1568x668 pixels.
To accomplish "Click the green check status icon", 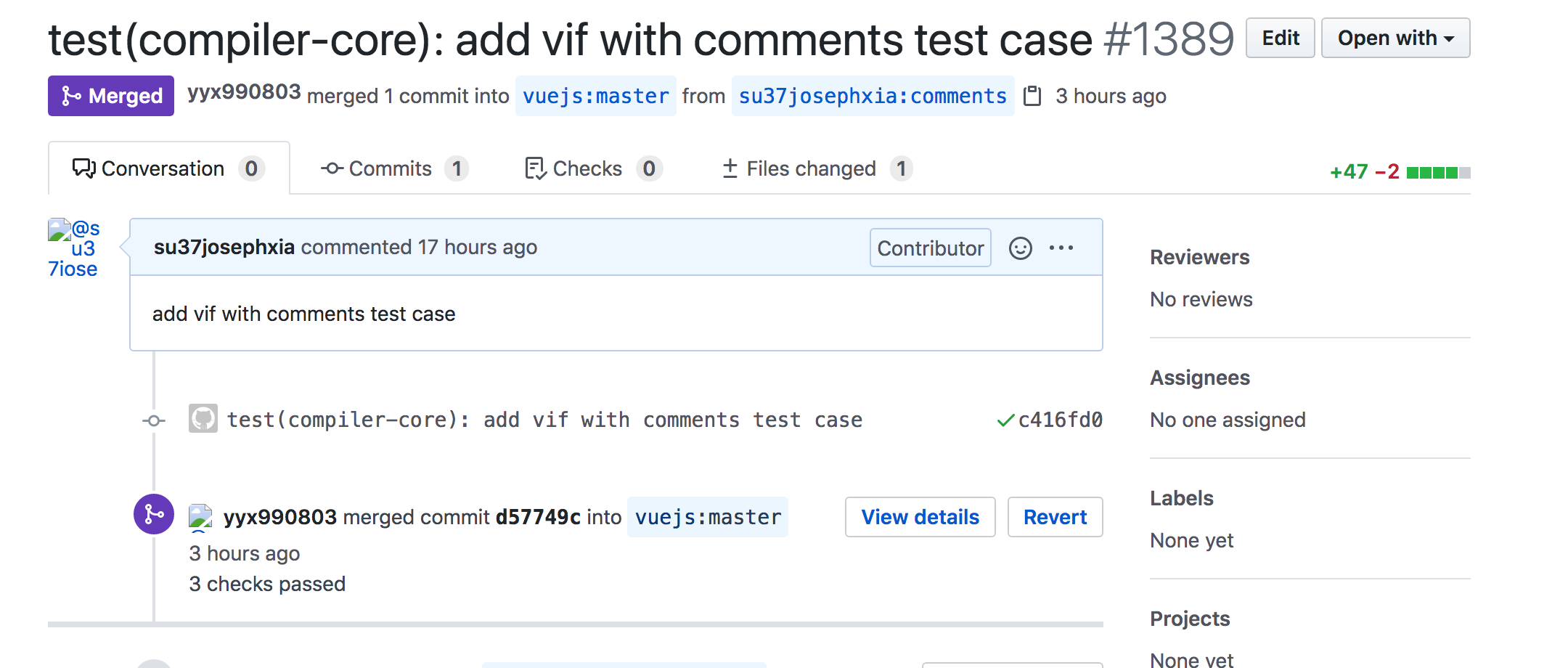I will 1005,420.
